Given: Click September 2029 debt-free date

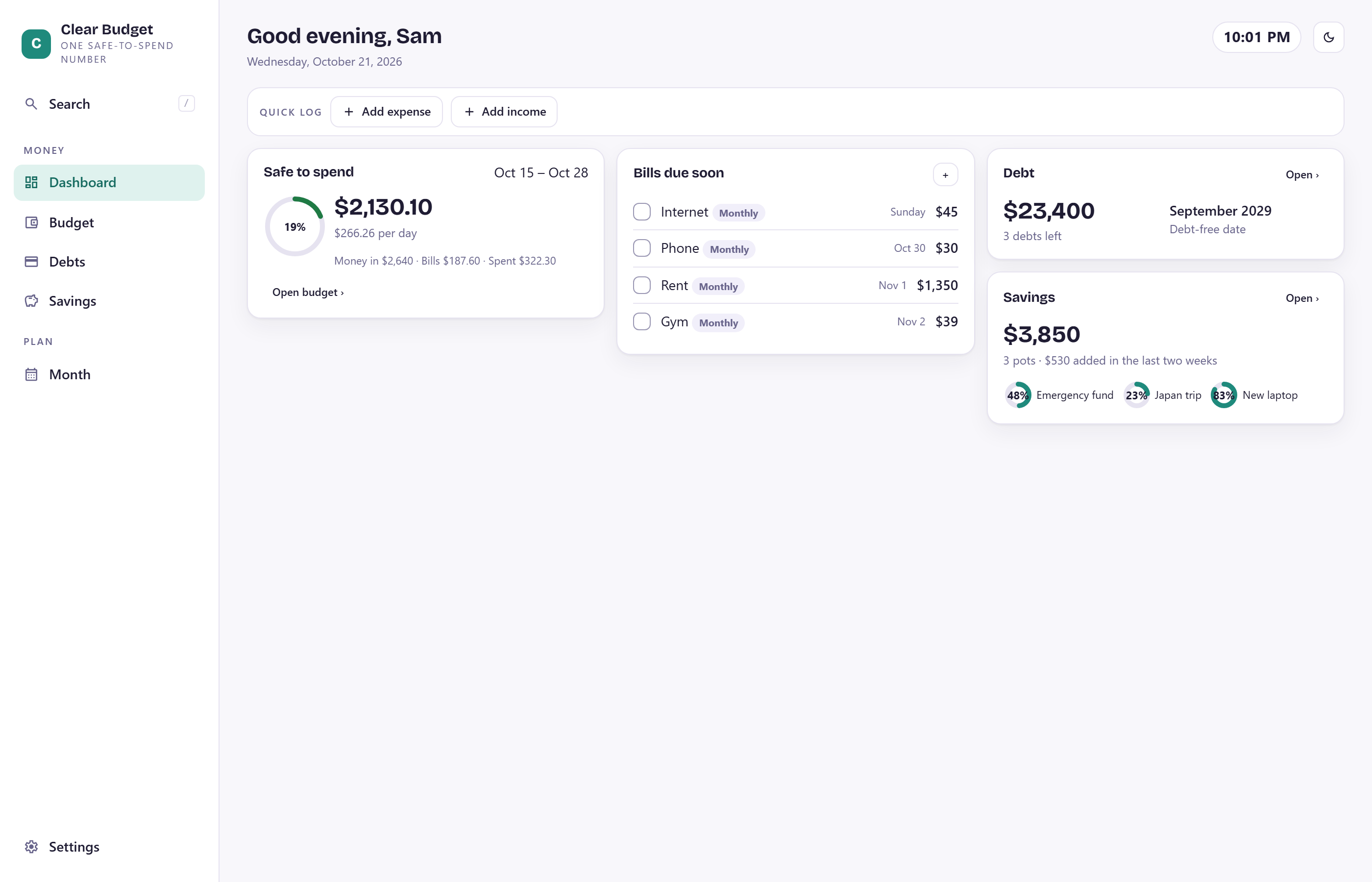Looking at the screenshot, I should [1220, 211].
